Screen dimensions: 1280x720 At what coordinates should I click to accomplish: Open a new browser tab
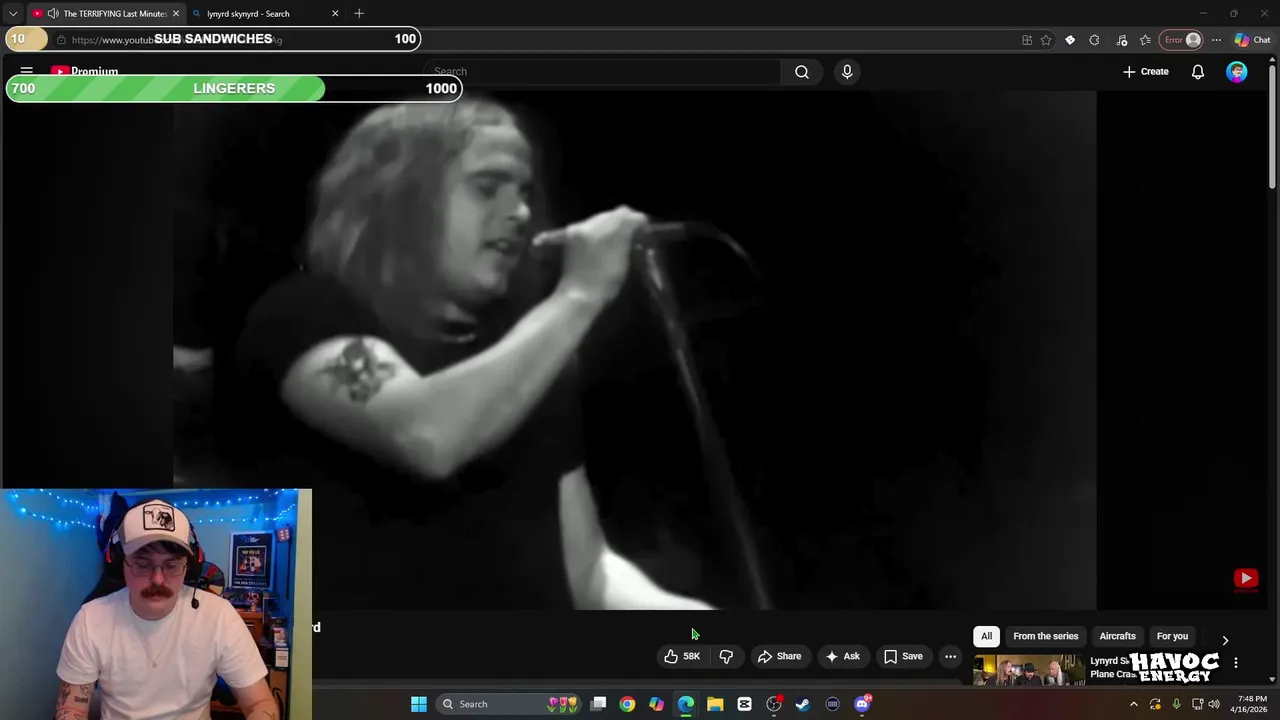(359, 14)
